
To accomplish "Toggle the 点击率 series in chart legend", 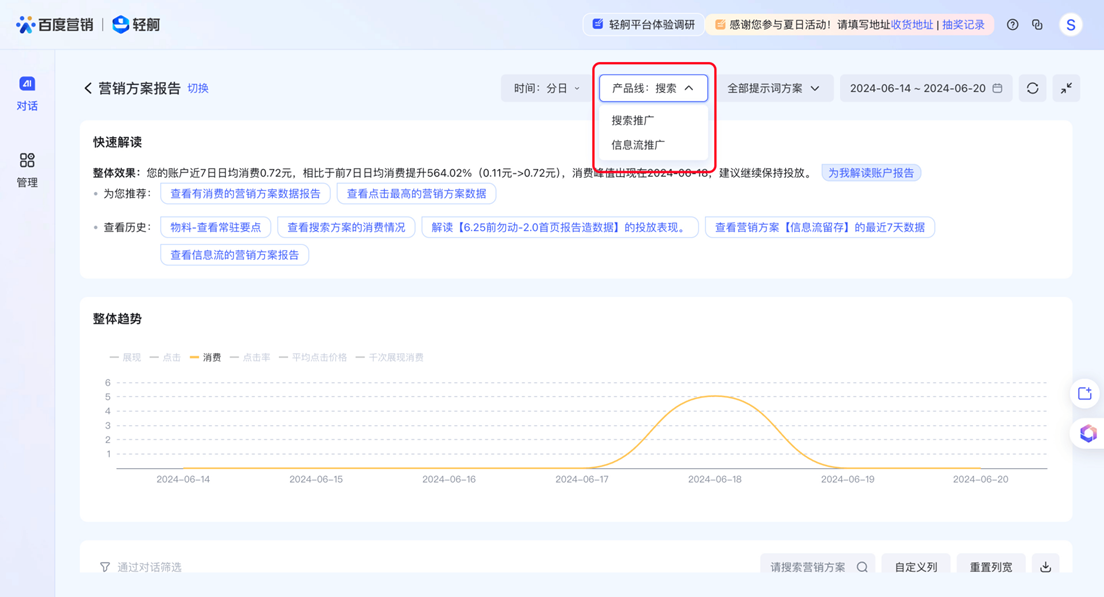I will point(250,357).
